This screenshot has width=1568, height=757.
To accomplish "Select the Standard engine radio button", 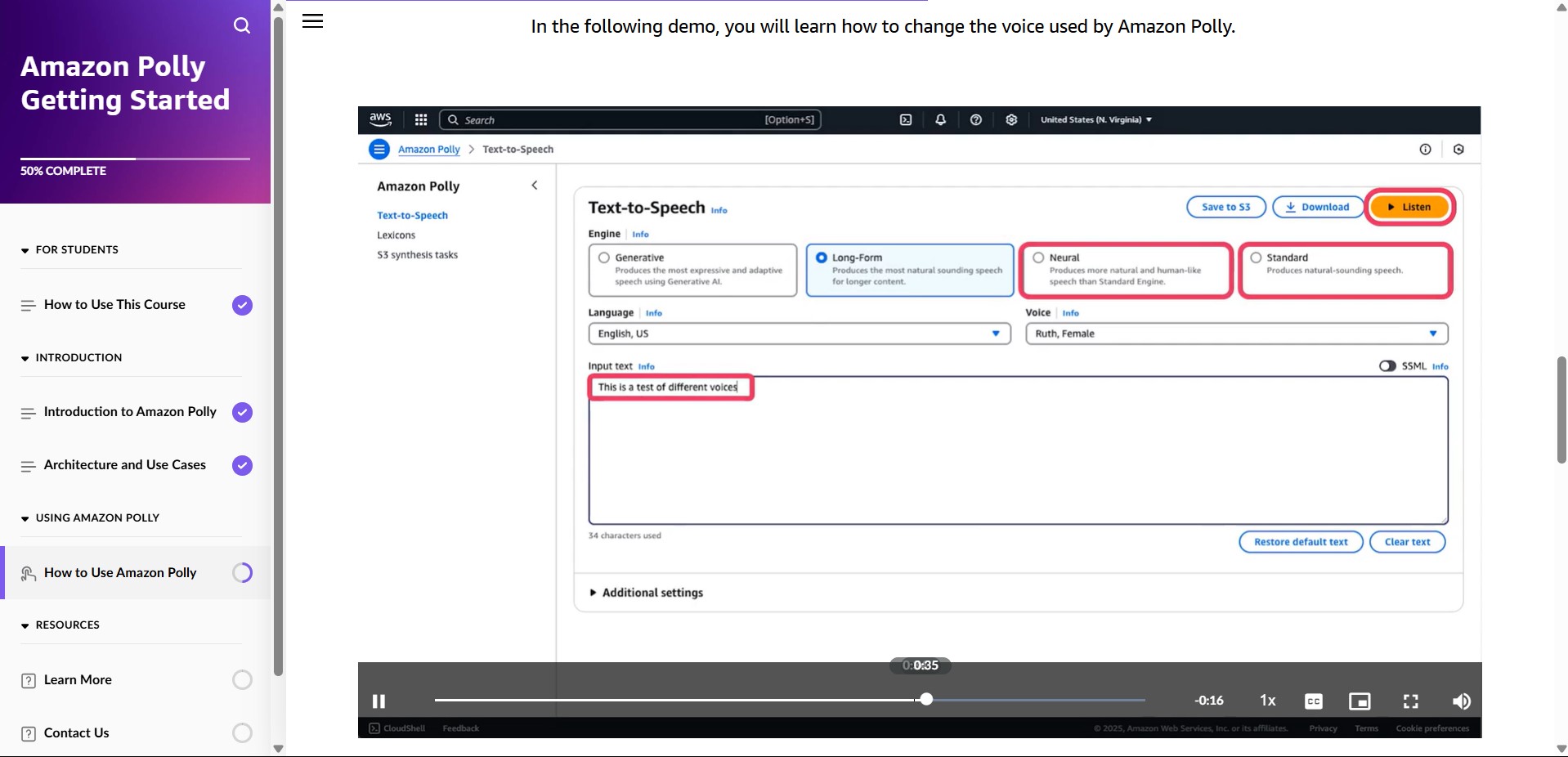I will coord(1256,258).
